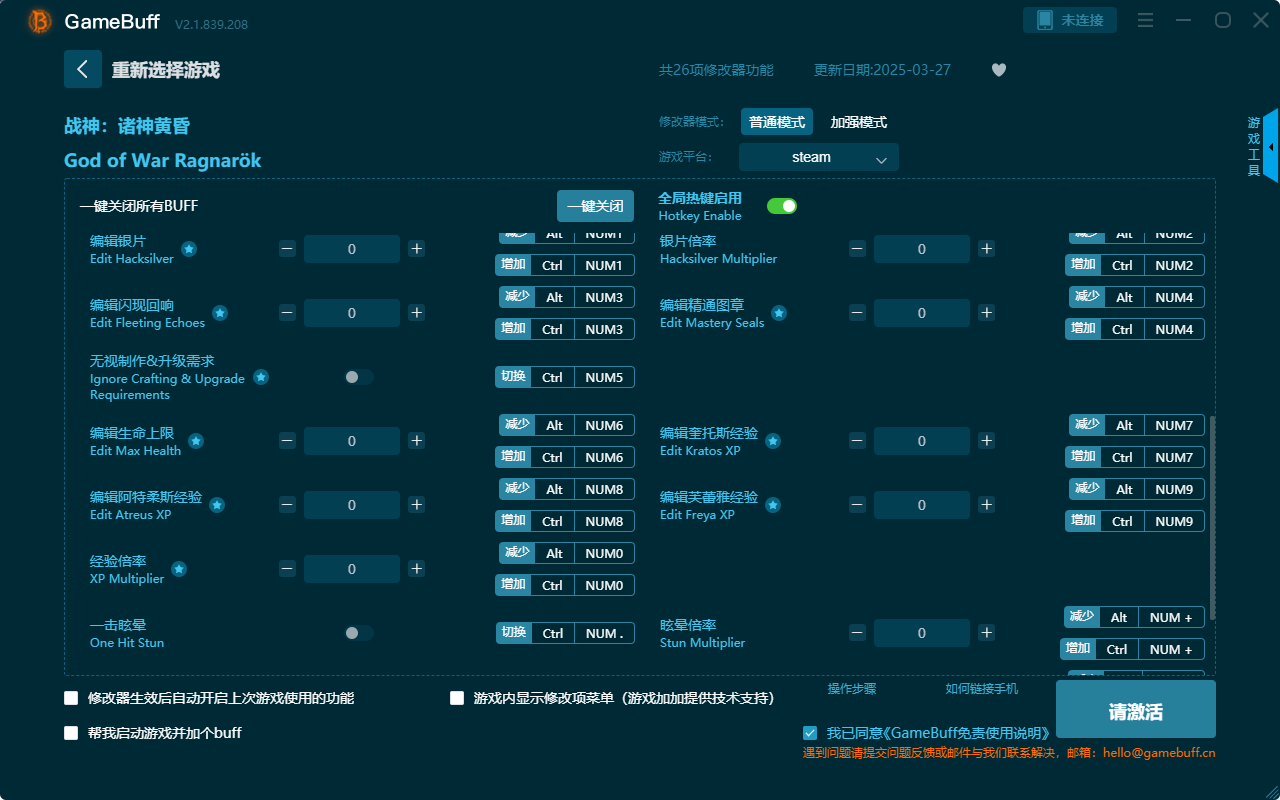Click the star beside XP Multiplier
1280x800 pixels.
click(x=179, y=569)
